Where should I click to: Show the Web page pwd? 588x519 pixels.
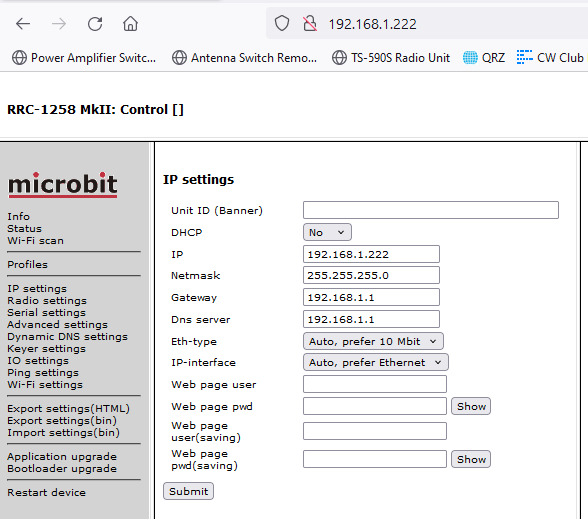click(x=471, y=406)
